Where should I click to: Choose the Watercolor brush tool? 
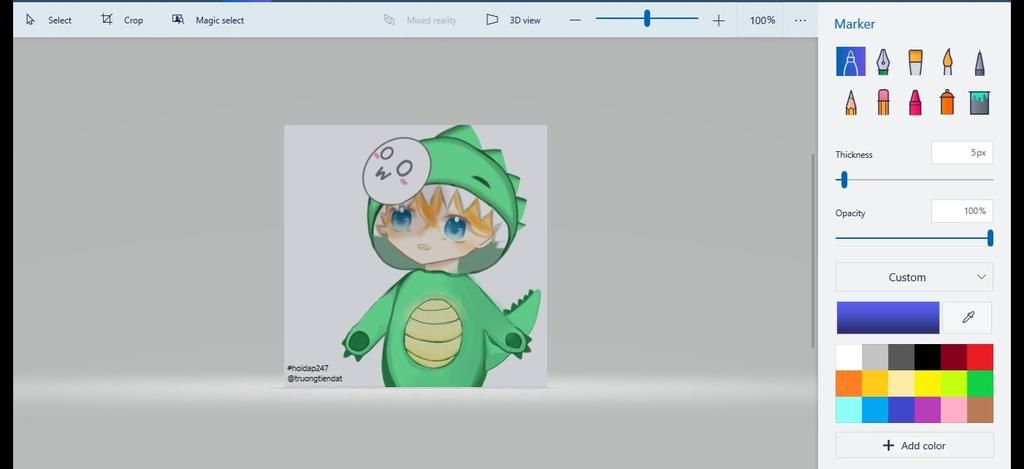click(948, 61)
